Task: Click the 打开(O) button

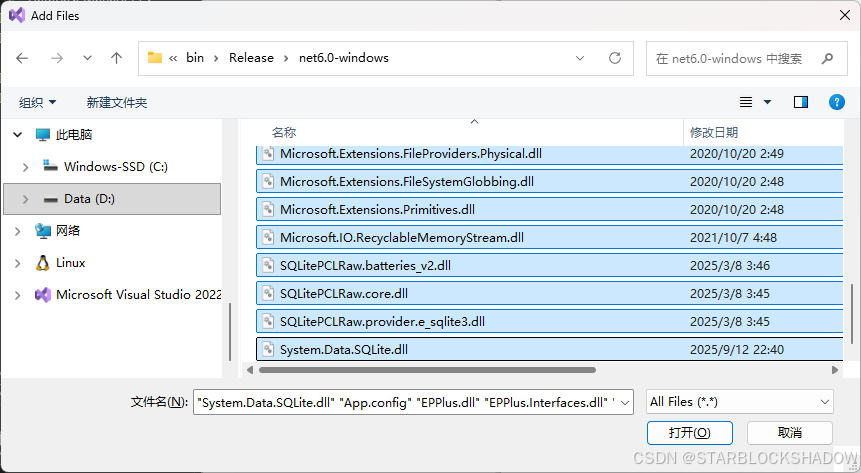Action: tap(690, 433)
